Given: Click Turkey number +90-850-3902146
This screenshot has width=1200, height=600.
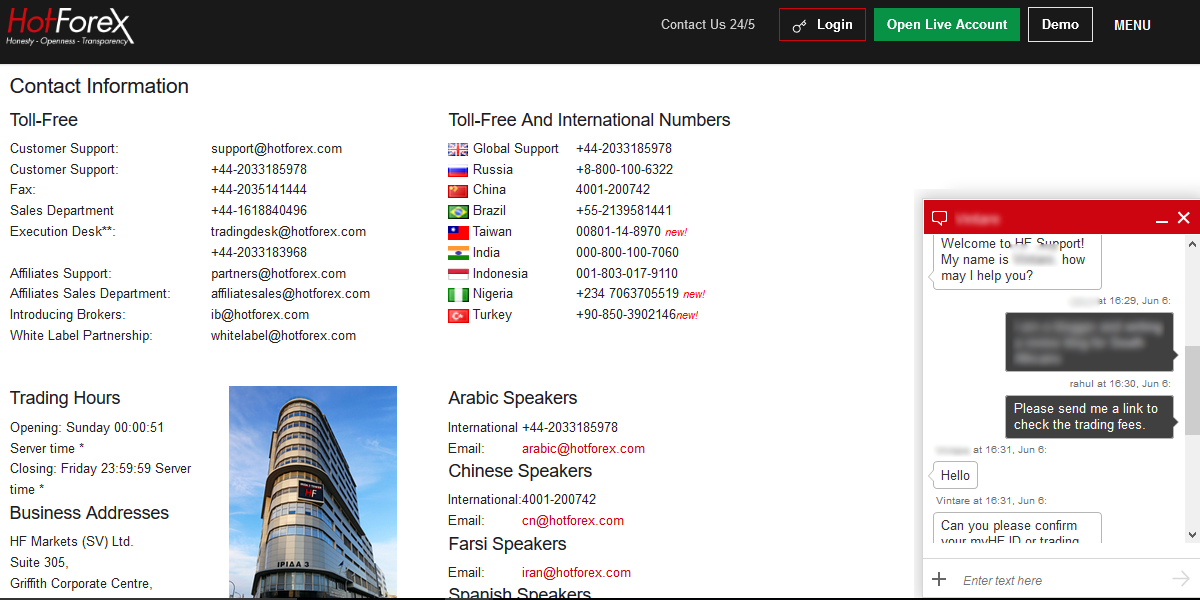Looking at the screenshot, I should 626,315.
